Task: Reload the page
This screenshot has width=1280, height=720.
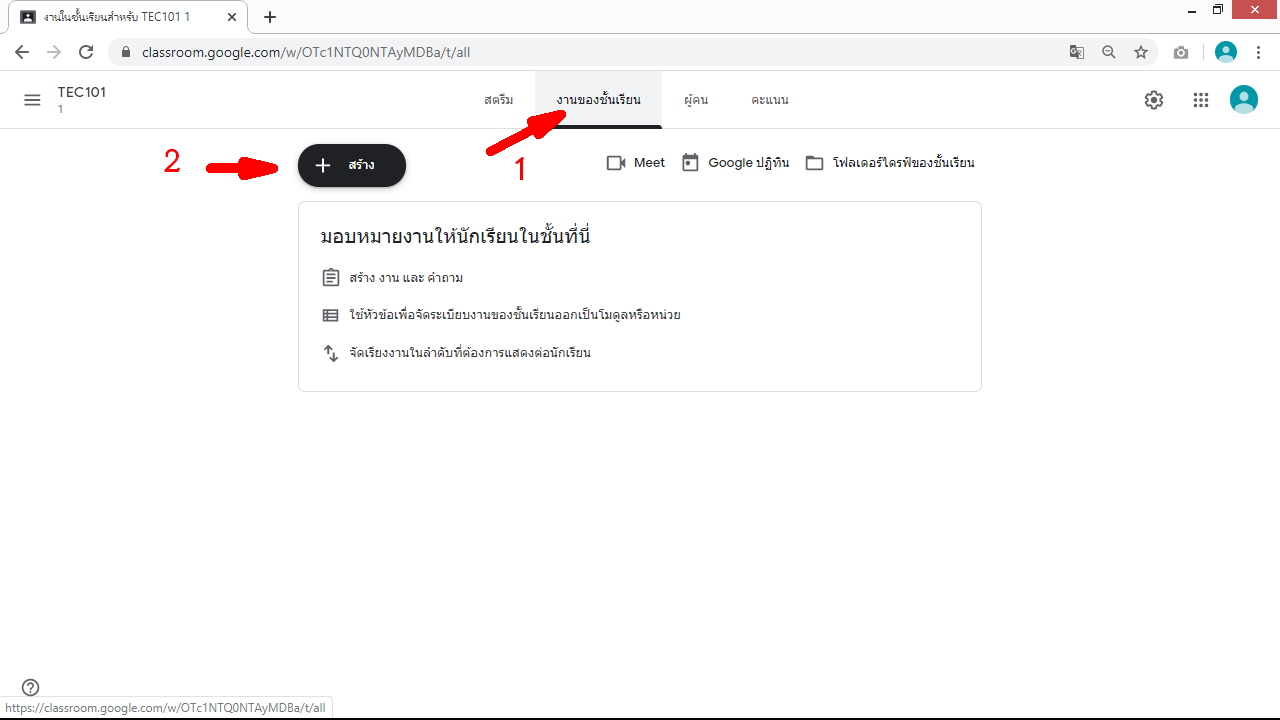Action: pos(86,52)
